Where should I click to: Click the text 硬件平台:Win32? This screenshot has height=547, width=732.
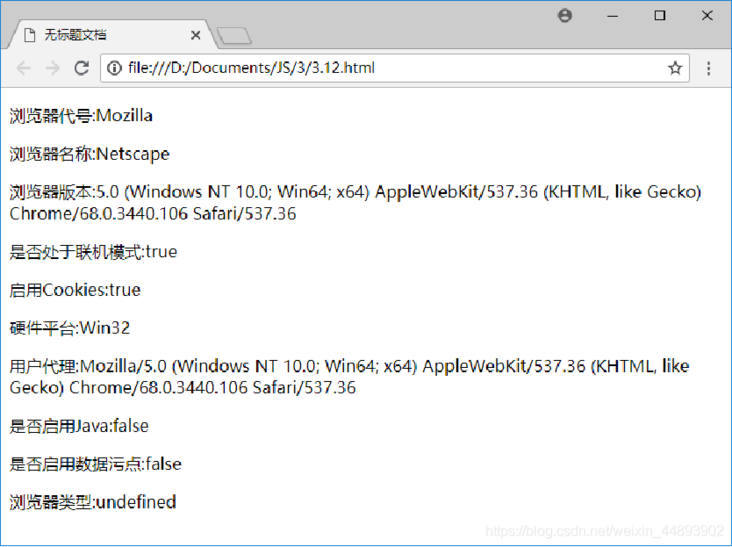(x=70, y=328)
